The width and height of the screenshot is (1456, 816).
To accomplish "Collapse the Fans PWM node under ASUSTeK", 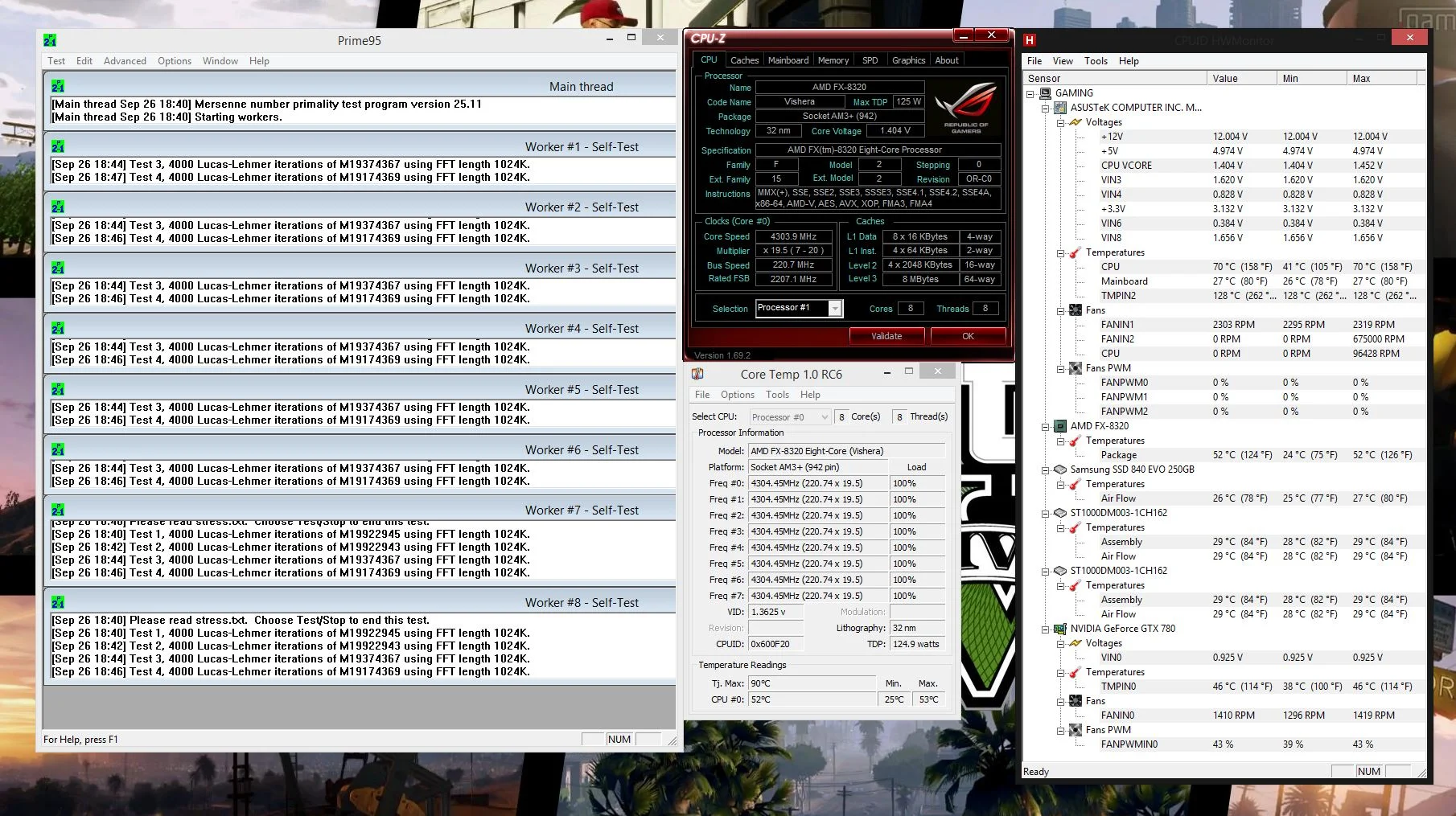I will tap(1060, 368).
